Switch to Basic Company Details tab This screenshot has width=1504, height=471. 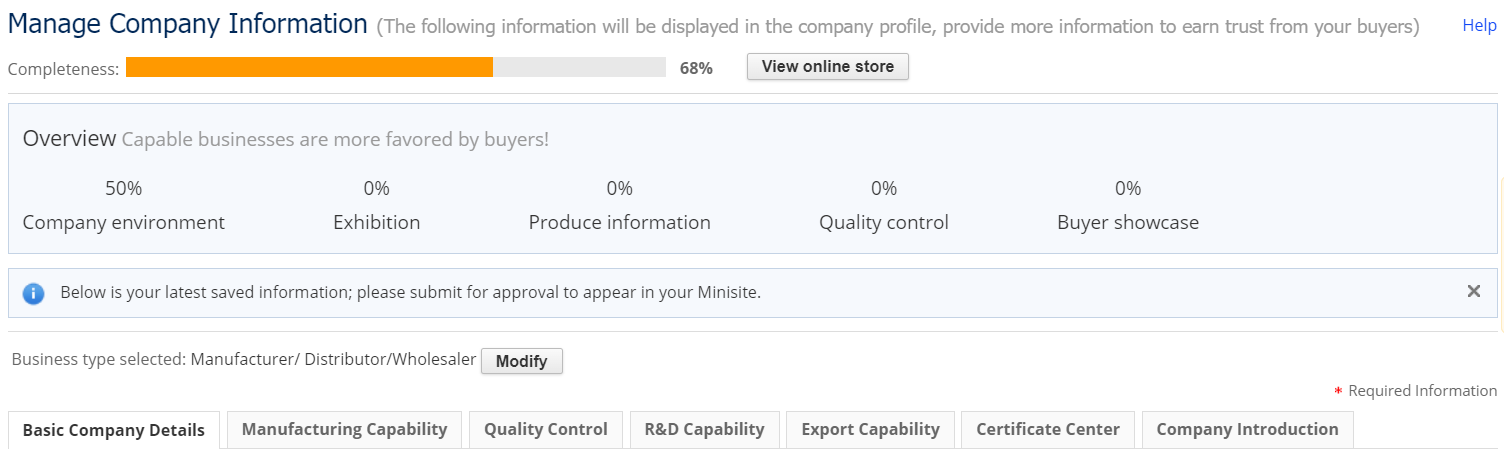point(114,430)
